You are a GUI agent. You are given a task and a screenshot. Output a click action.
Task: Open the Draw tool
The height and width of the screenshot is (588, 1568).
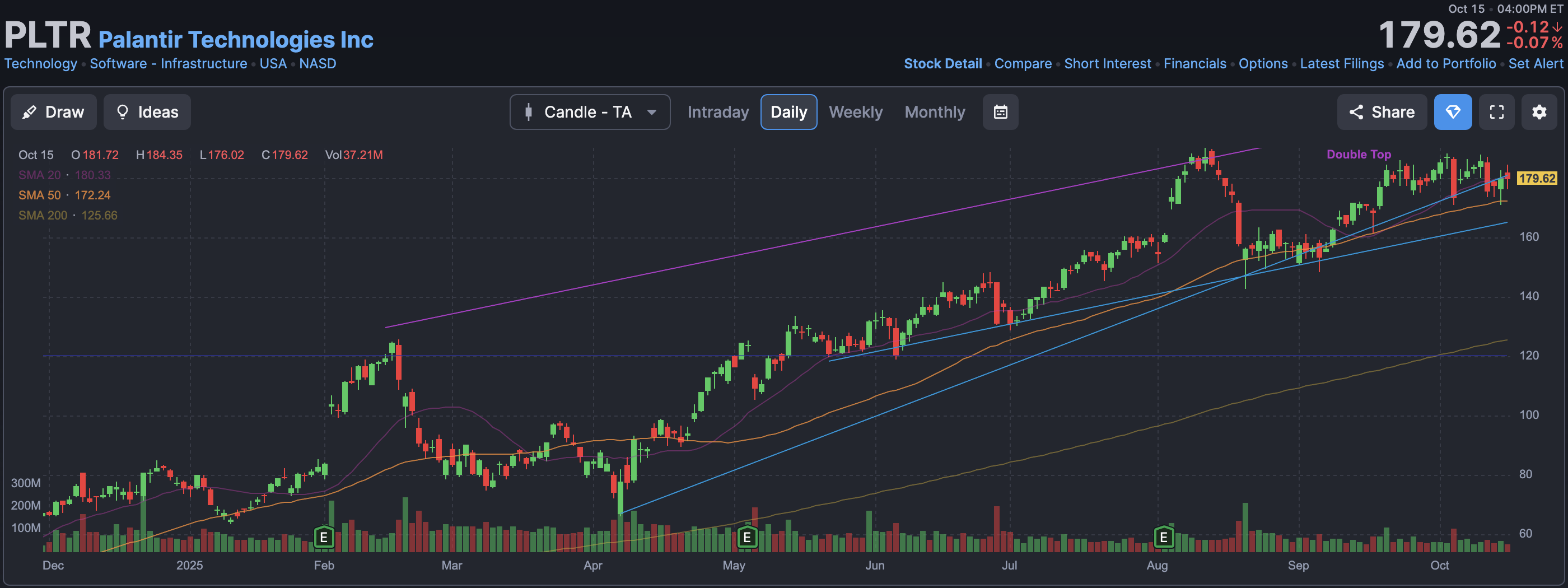pos(54,112)
